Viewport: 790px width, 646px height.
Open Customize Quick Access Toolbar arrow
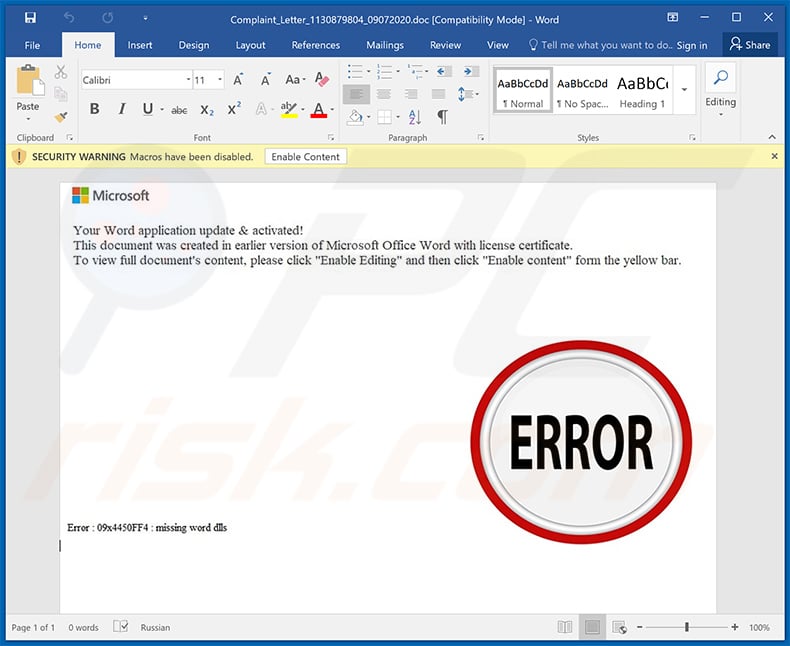click(145, 18)
